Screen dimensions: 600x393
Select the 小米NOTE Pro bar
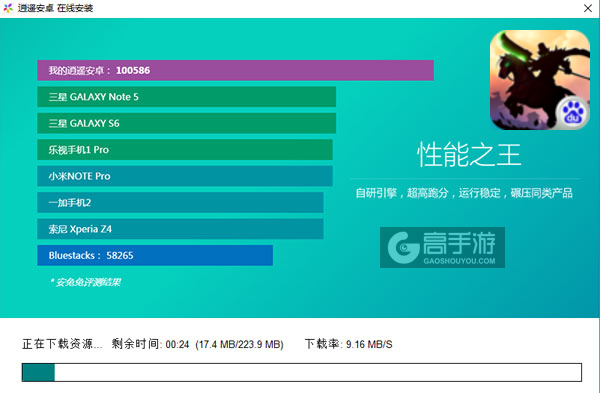[185, 176]
